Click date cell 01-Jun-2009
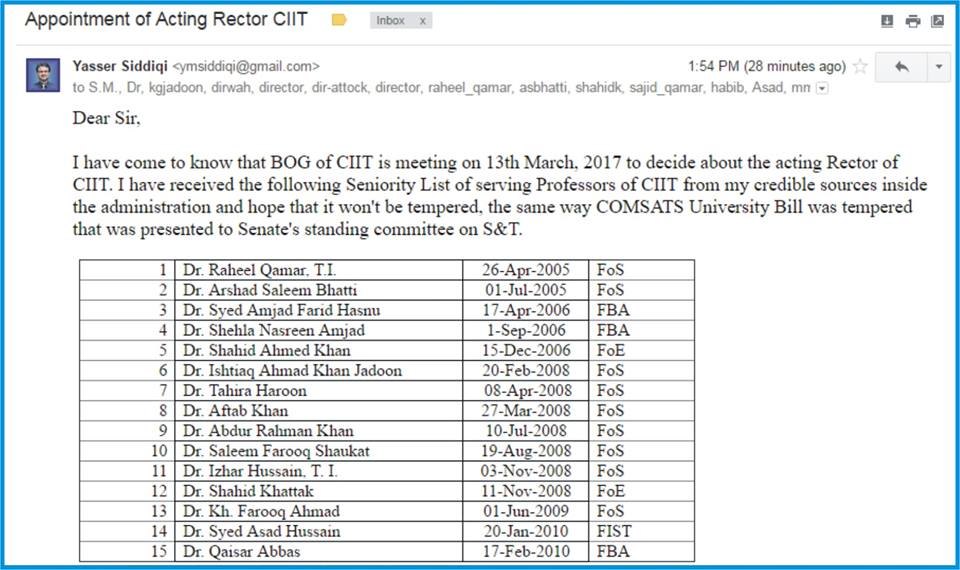Viewport: 960px width, 570px height. (526, 511)
